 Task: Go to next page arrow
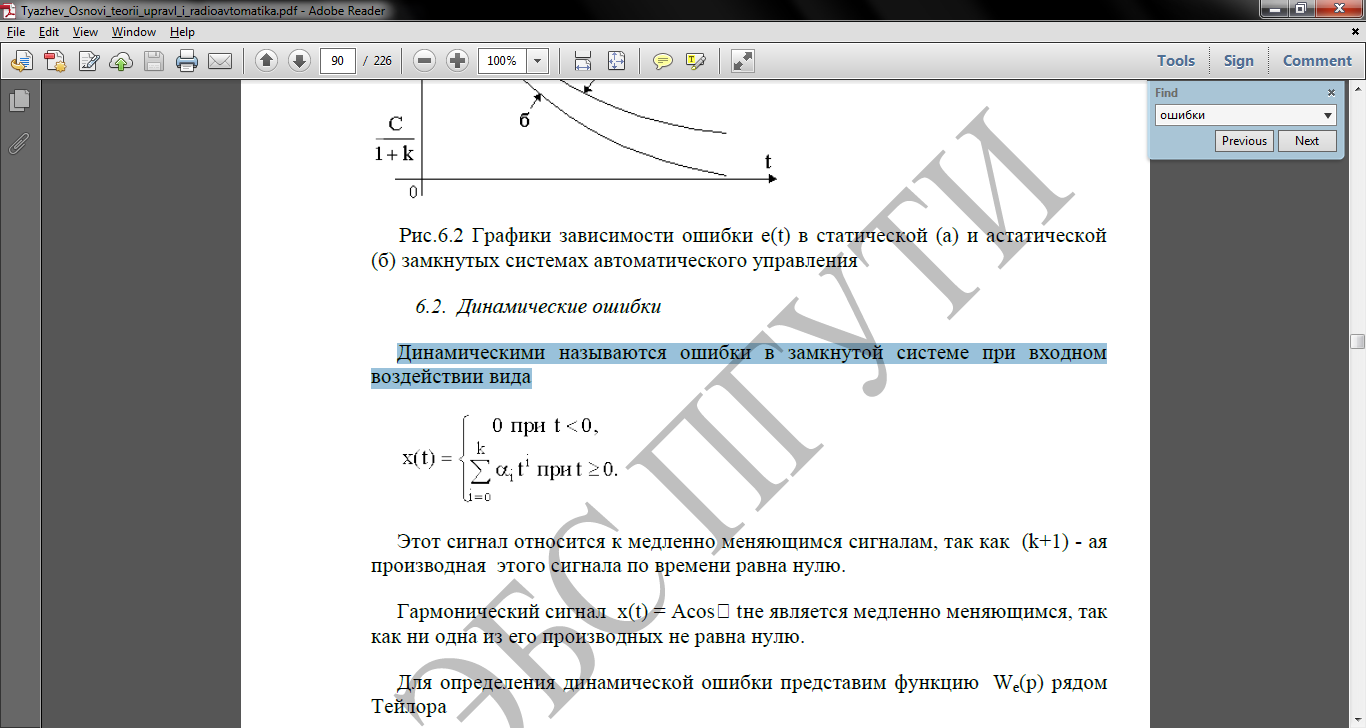(299, 61)
